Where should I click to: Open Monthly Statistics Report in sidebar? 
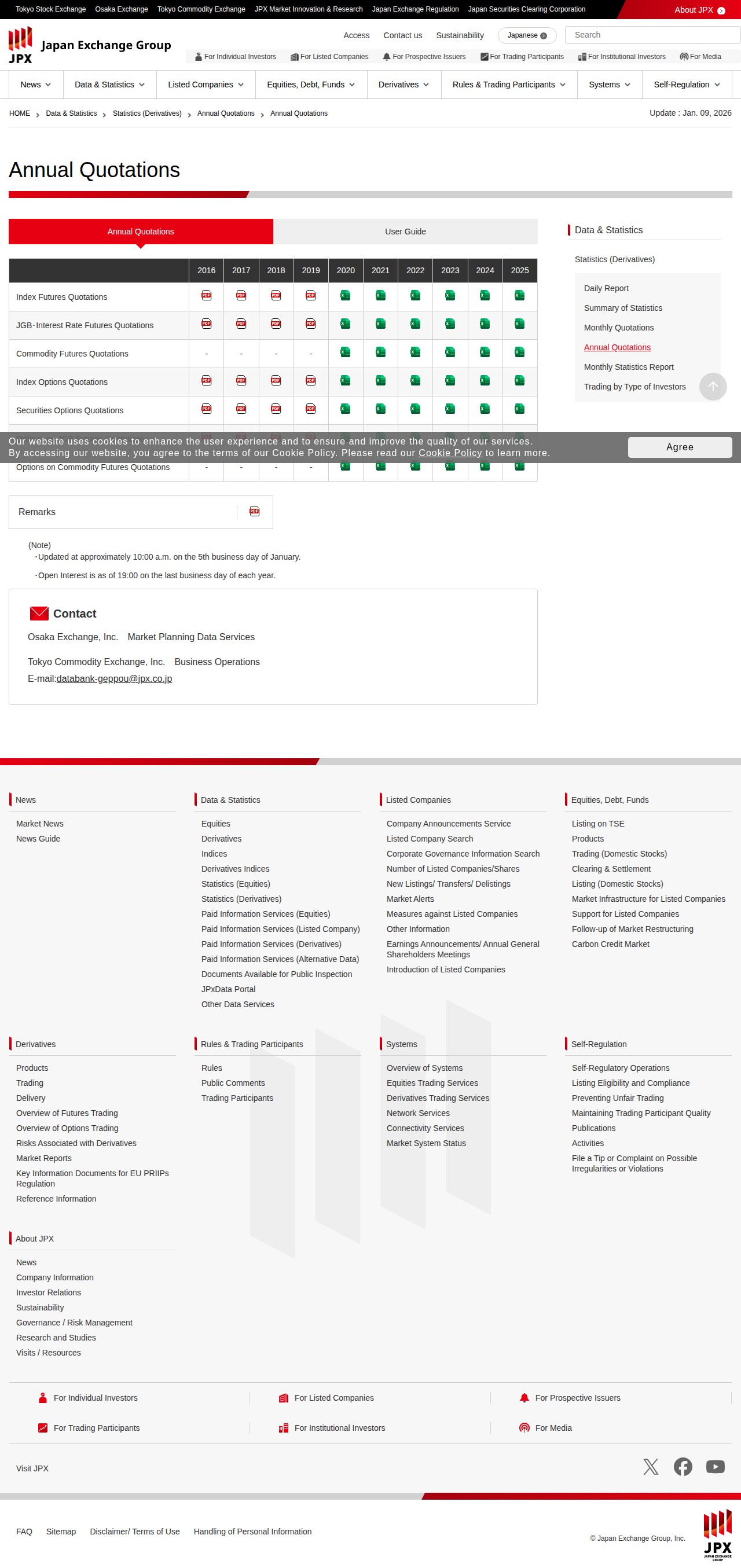click(628, 367)
